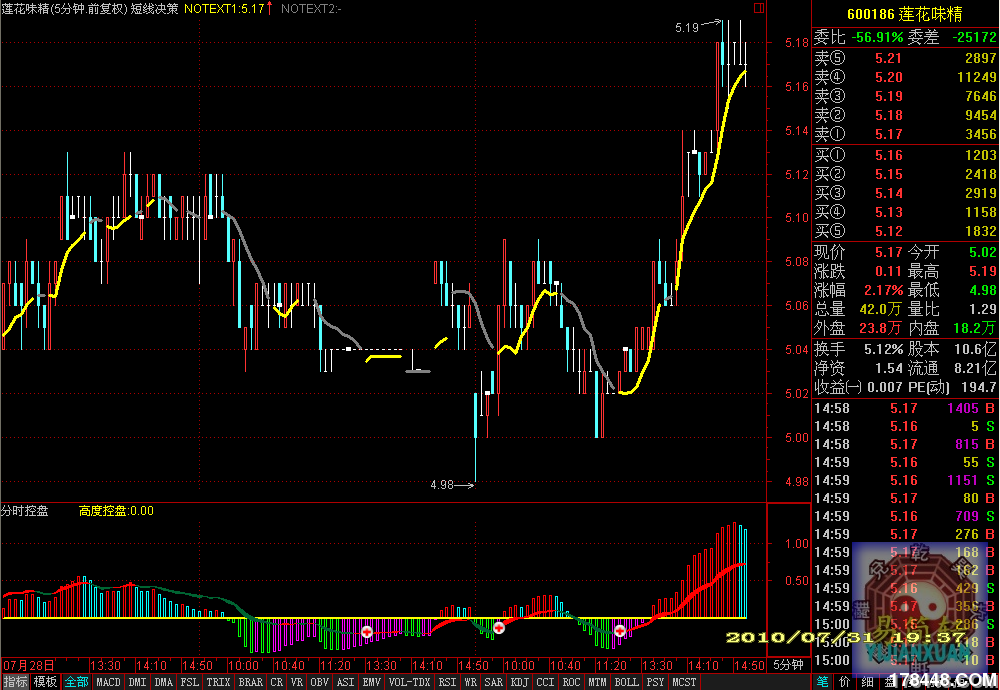Click the 600186 莲花味精 stock header
Image resolution: width=1000 pixels, height=690 pixels.
click(x=904, y=13)
